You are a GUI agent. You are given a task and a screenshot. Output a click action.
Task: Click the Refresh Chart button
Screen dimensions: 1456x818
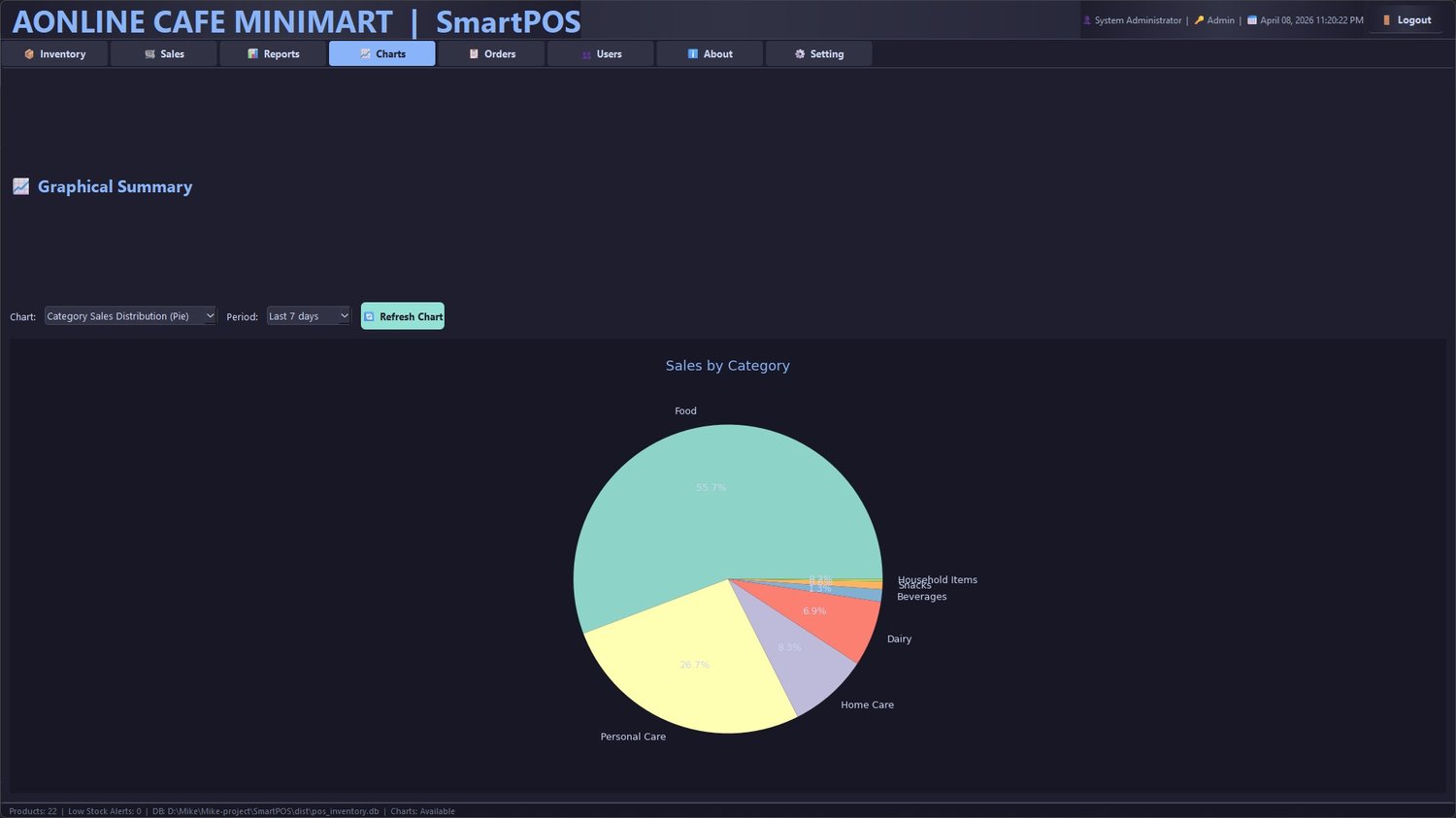pyautogui.click(x=403, y=316)
